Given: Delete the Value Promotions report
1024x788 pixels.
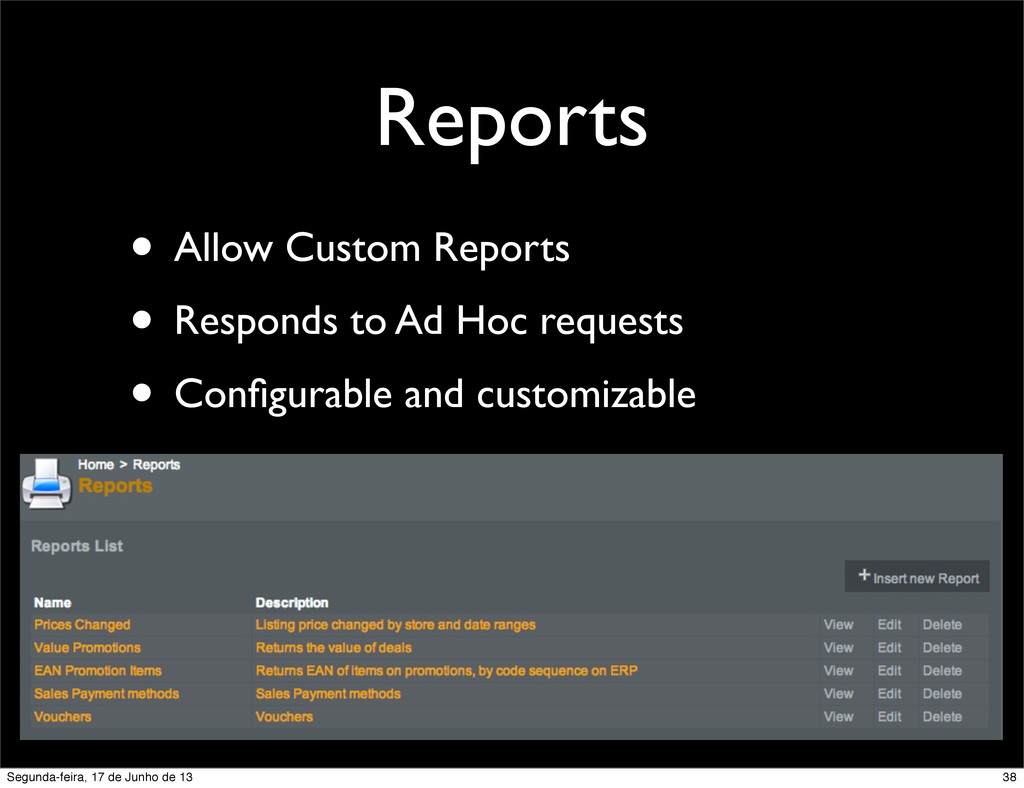Looking at the screenshot, I should (942, 648).
